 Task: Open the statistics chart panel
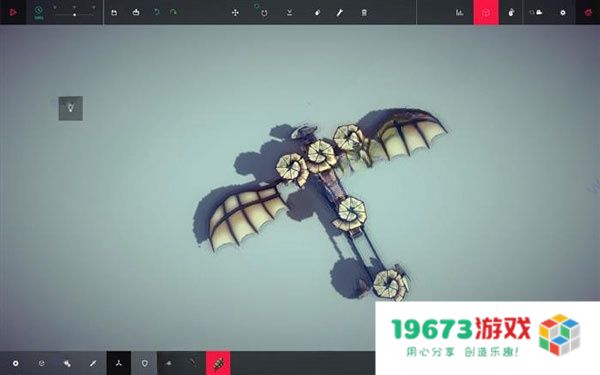(x=460, y=13)
